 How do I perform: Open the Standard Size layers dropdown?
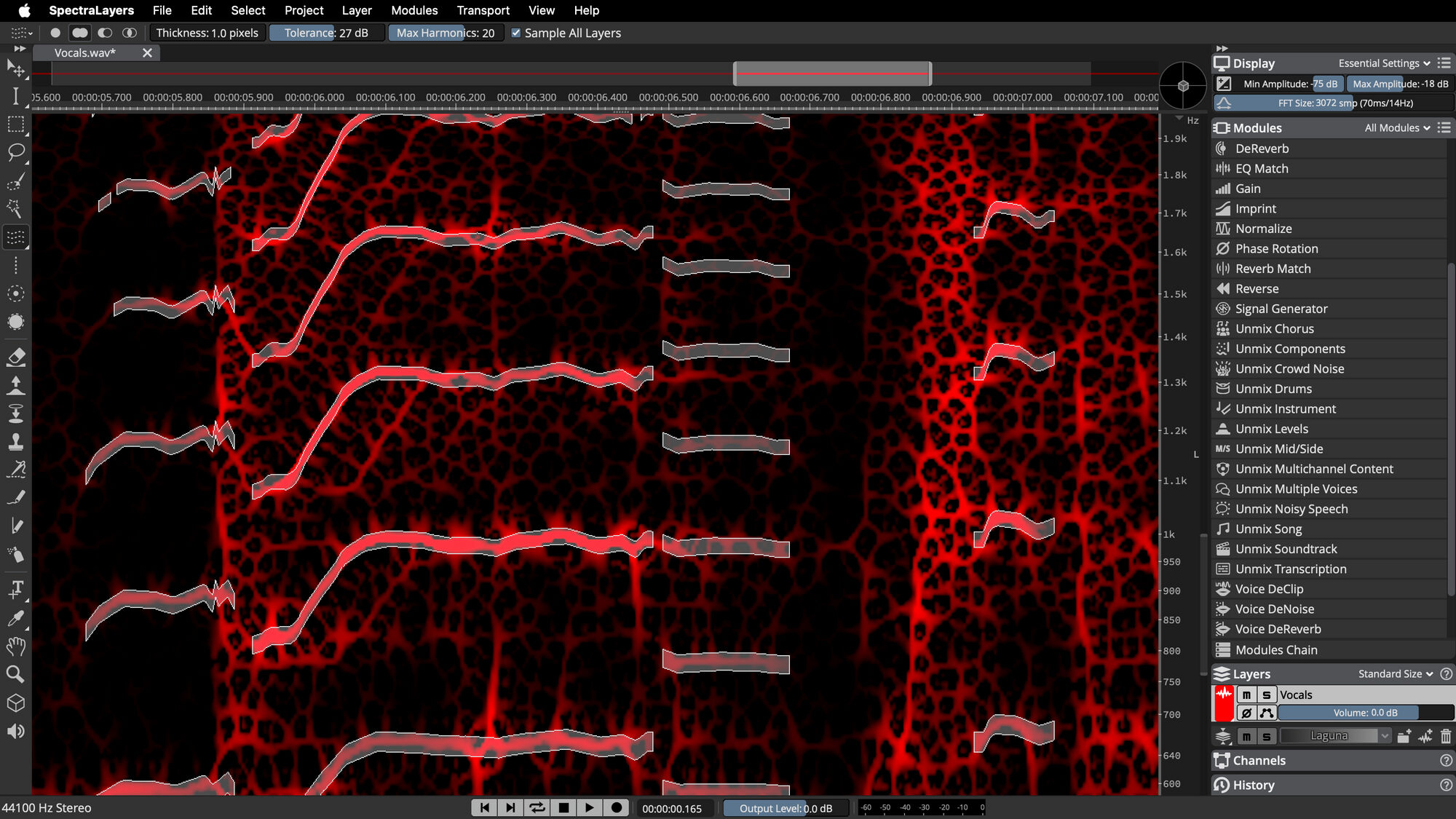pos(1395,674)
